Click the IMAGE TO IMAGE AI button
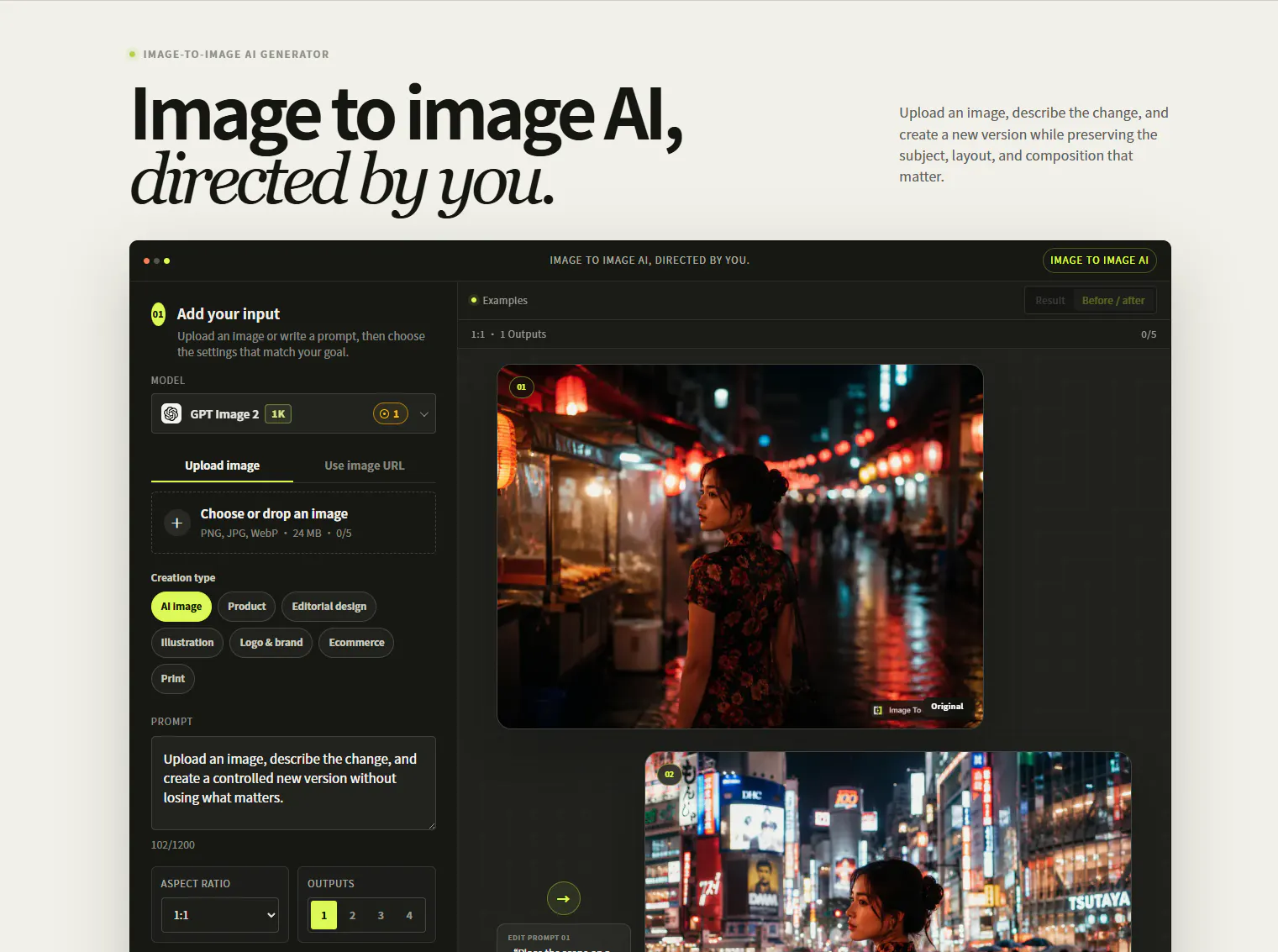Screen dimensions: 1278x952 tap(1099, 260)
